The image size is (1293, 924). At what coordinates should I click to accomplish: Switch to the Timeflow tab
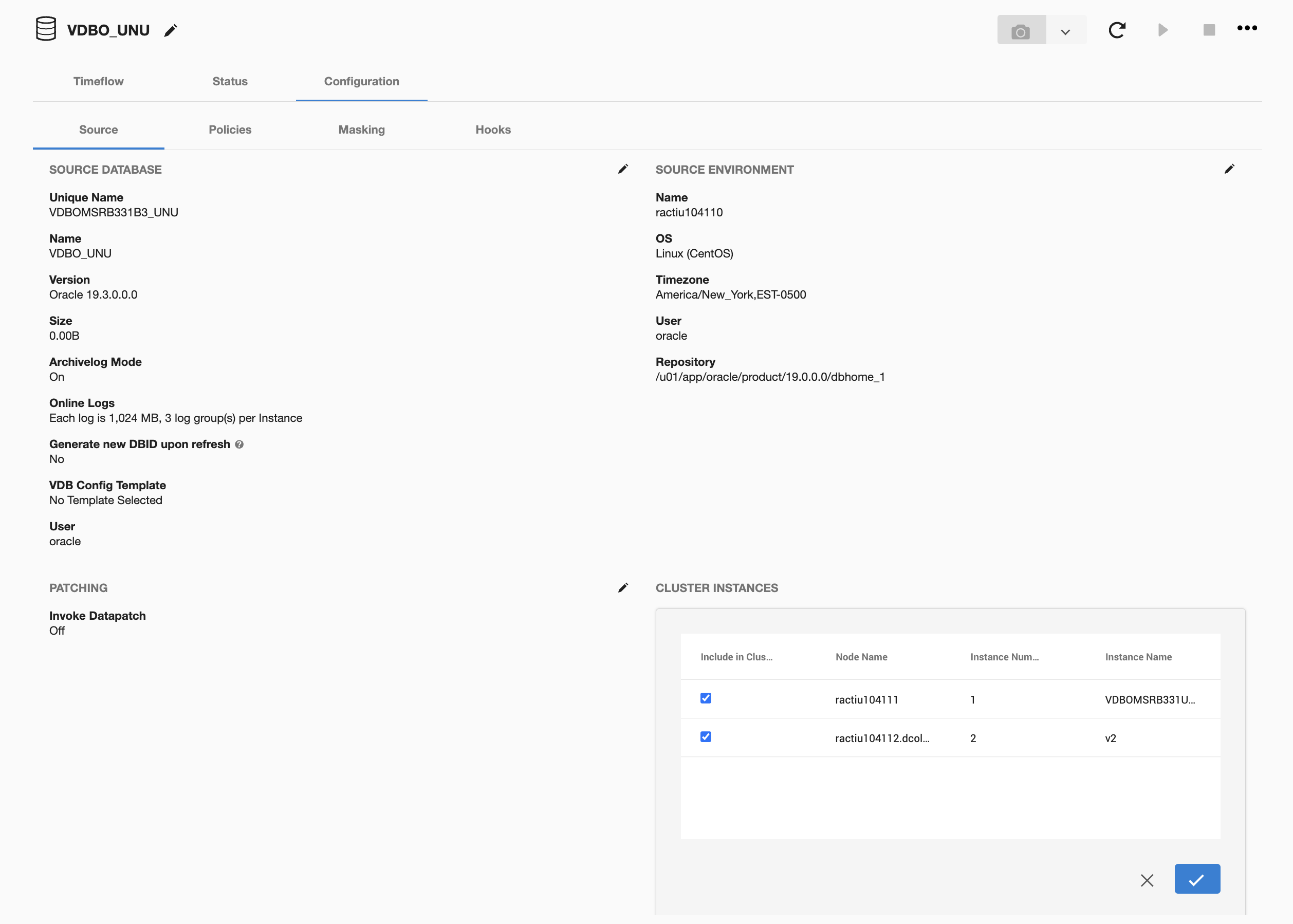98,81
